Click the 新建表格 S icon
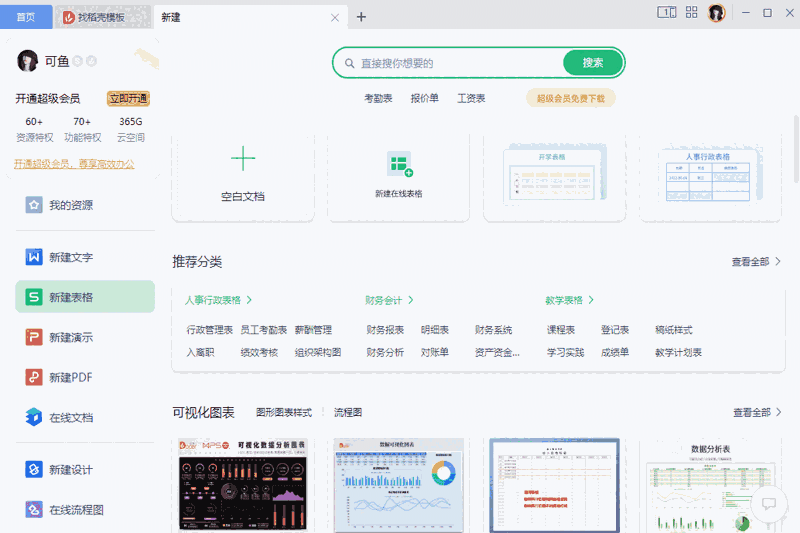This screenshot has height=533, width=800. 34,297
